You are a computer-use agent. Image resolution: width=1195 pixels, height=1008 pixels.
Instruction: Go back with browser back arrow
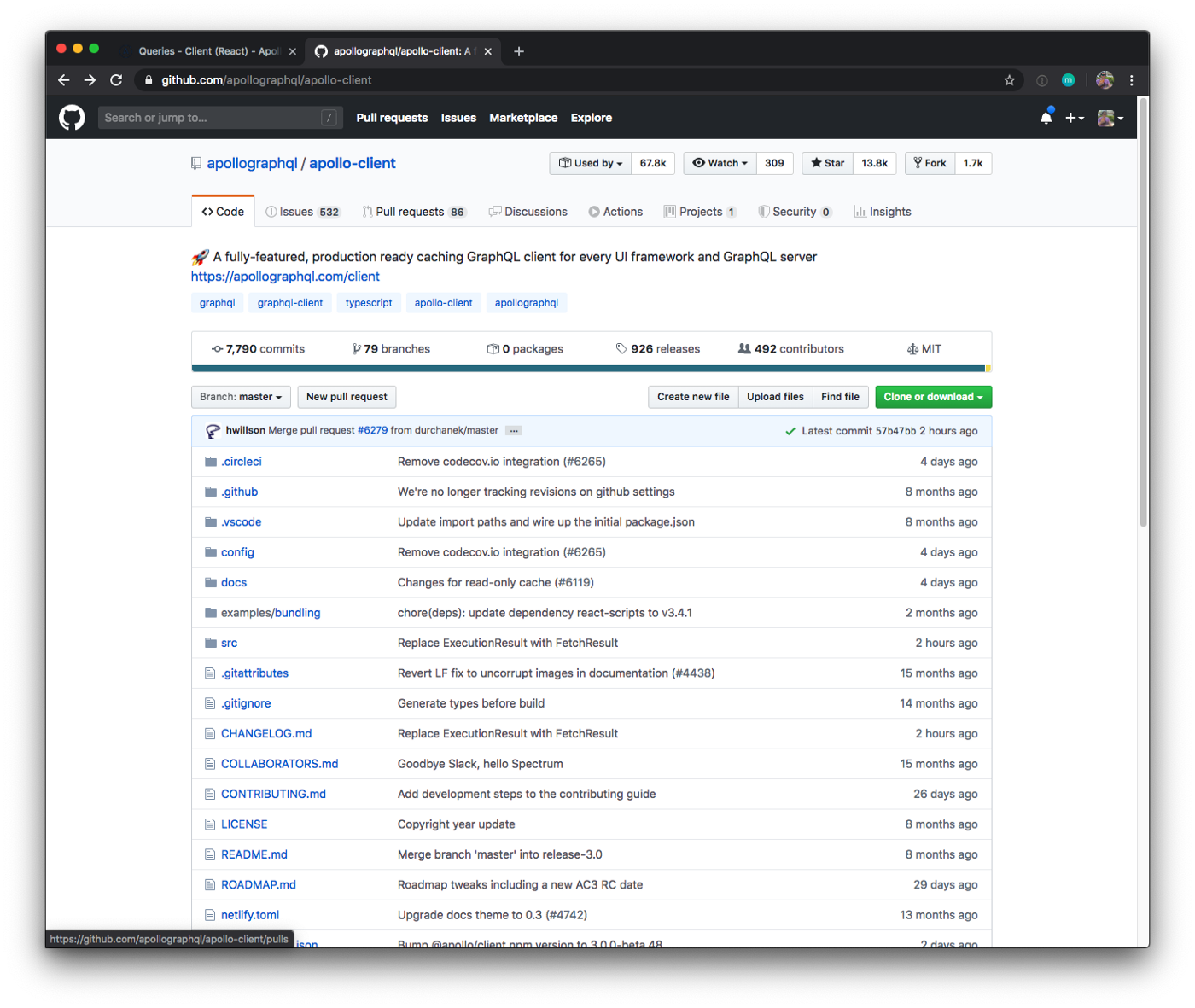click(x=64, y=80)
